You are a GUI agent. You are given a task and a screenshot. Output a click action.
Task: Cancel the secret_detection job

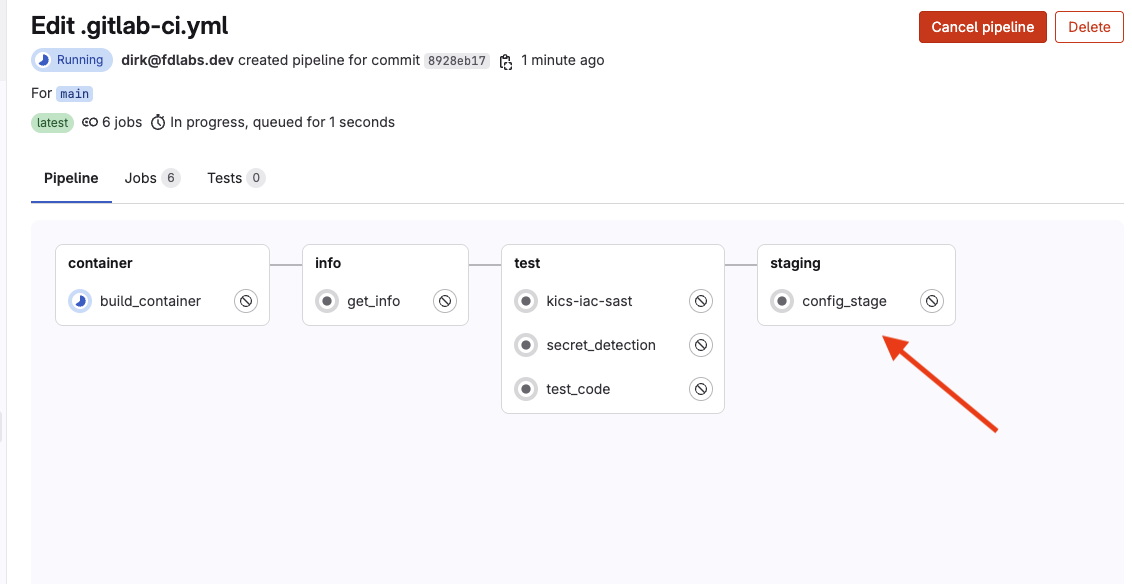(x=700, y=345)
